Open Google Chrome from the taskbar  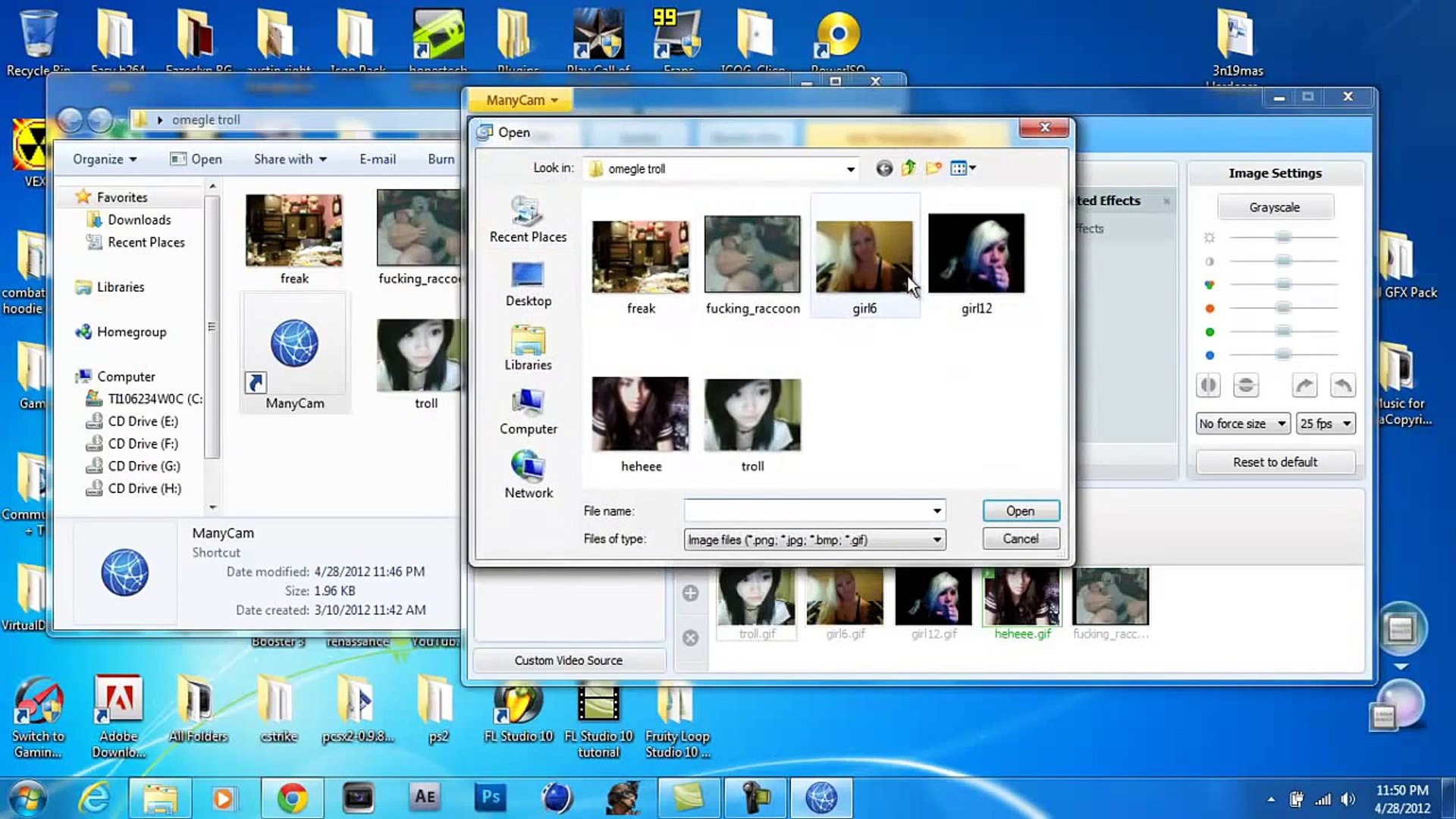pos(292,798)
